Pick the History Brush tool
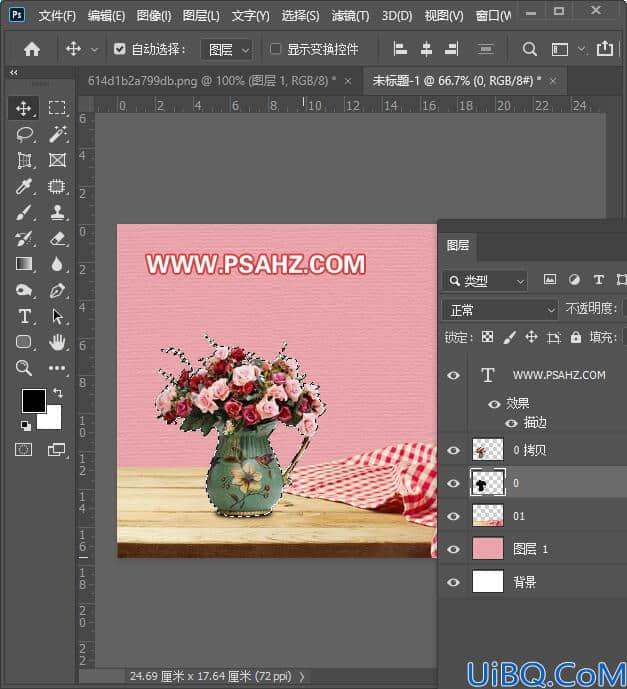627x689 pixels. [x=23, y=239]
